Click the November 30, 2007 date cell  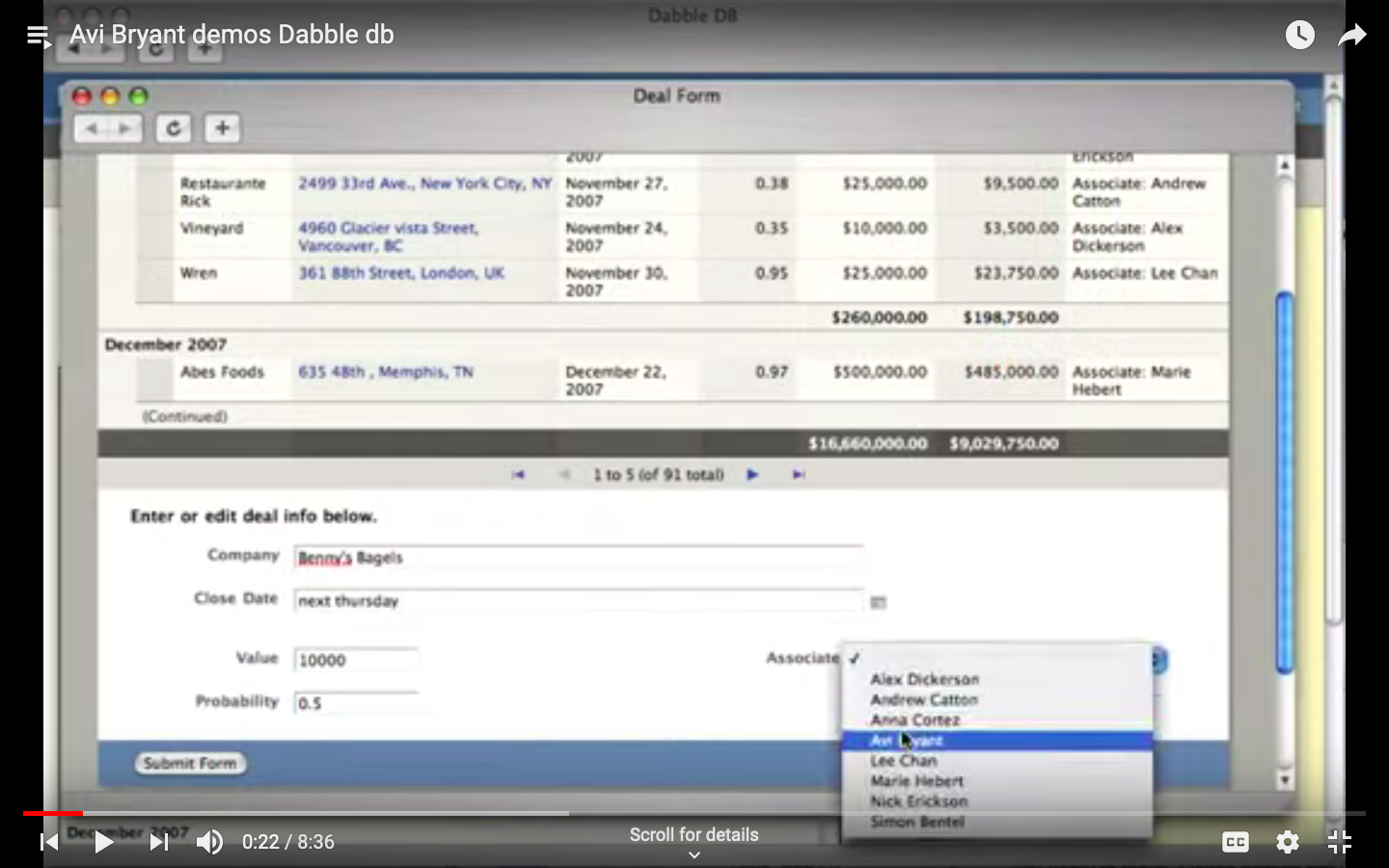click(615, 282)
